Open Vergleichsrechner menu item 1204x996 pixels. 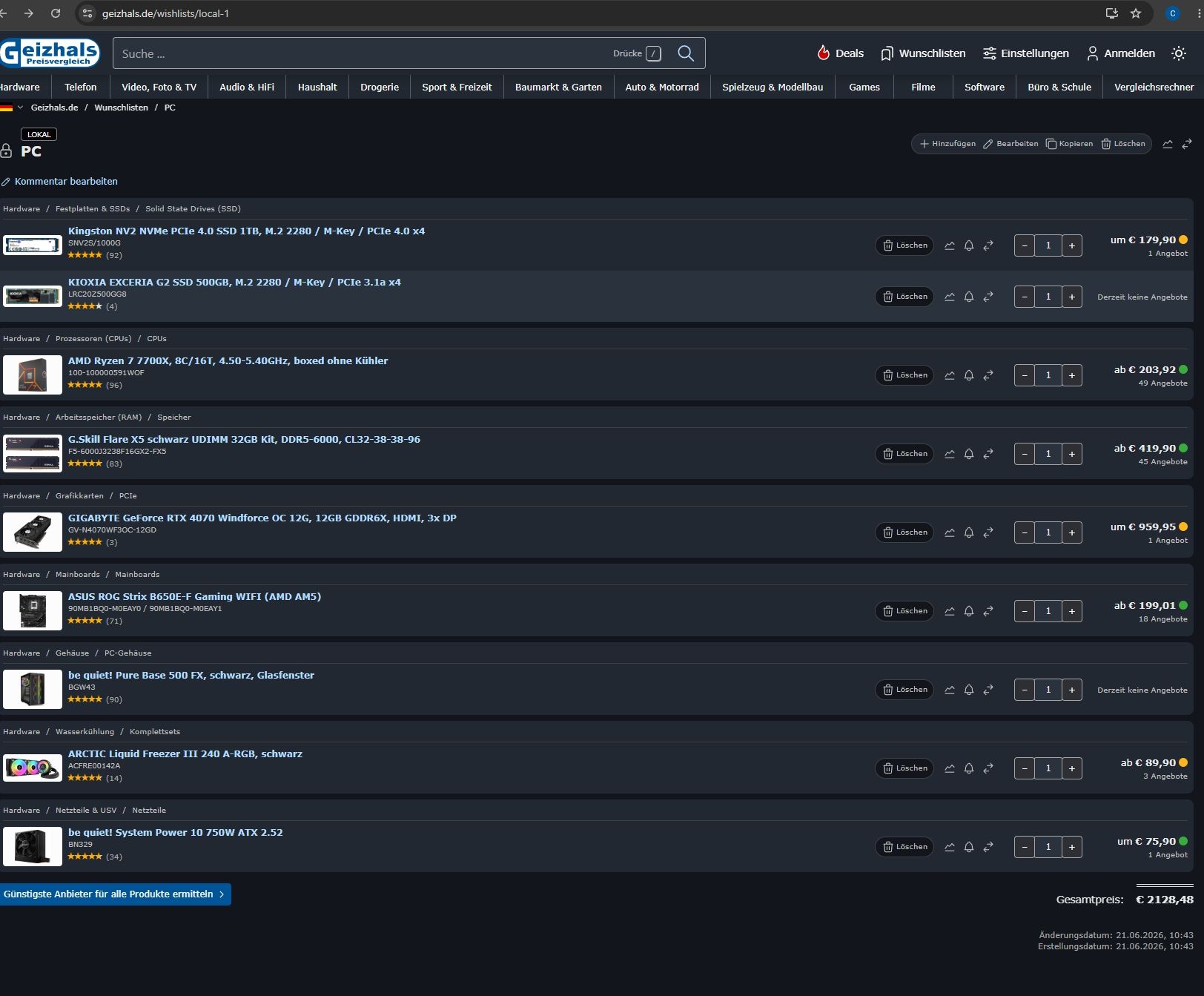pyautogui.click(x=1154, y=87)
